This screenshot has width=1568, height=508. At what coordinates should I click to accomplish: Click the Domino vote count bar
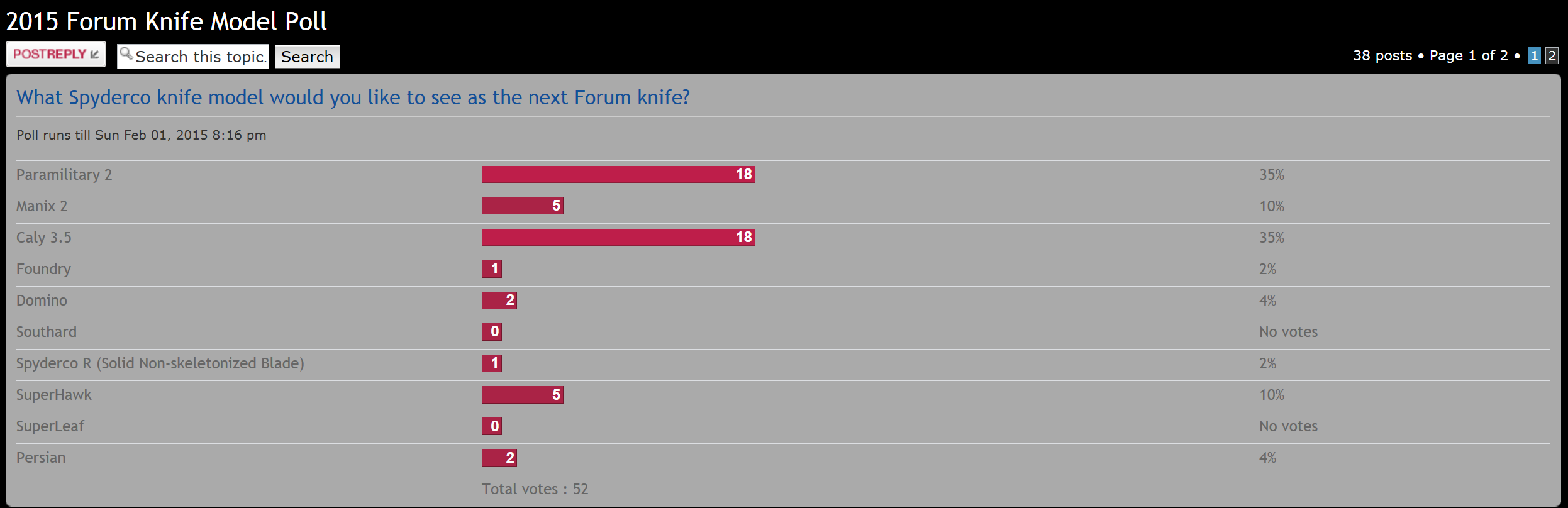click(499, 301)
